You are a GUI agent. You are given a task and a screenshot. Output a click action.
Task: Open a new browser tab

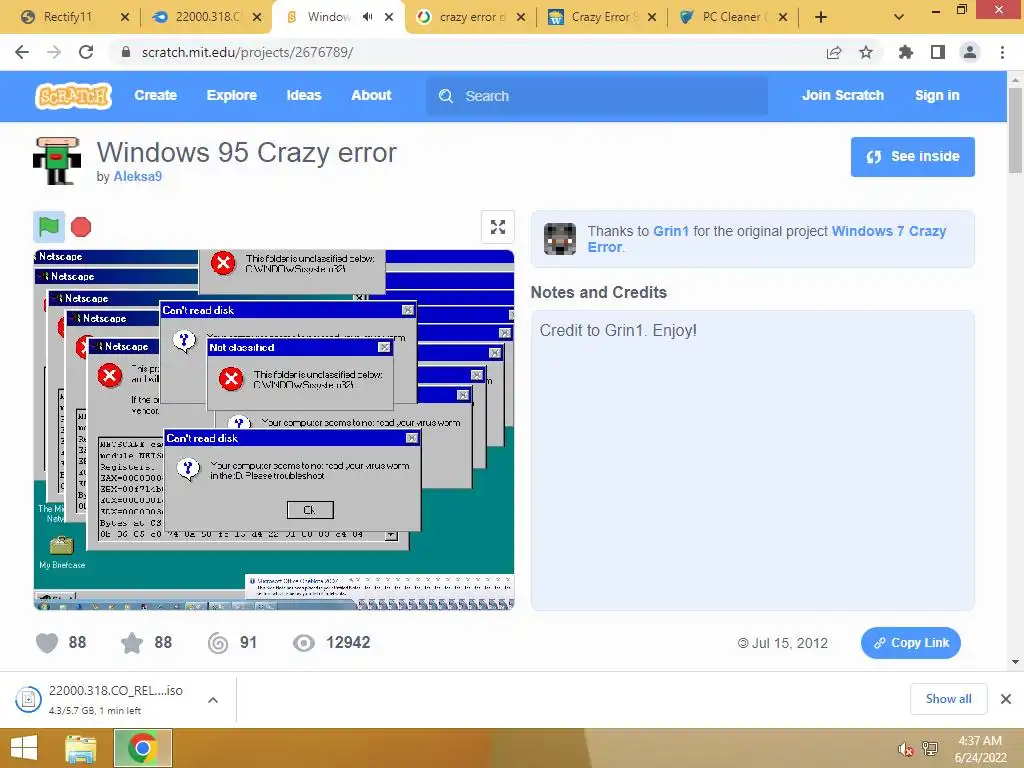click(821, 17)
